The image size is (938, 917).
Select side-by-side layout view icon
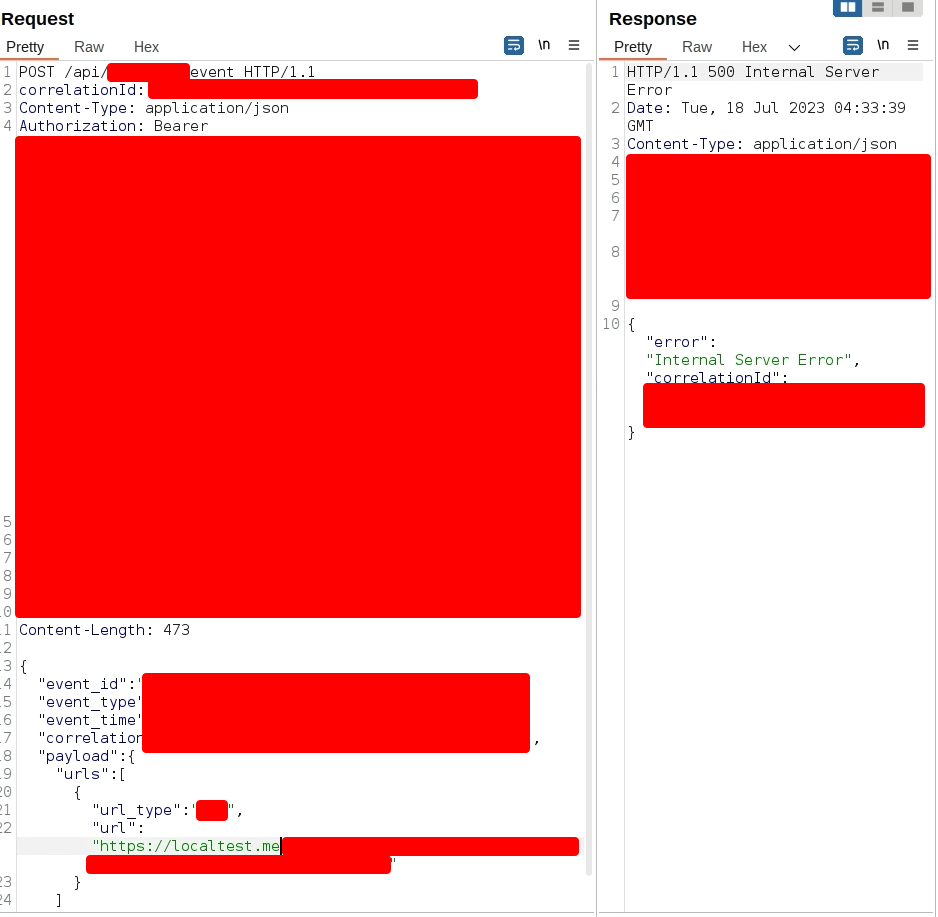point(847,8)
